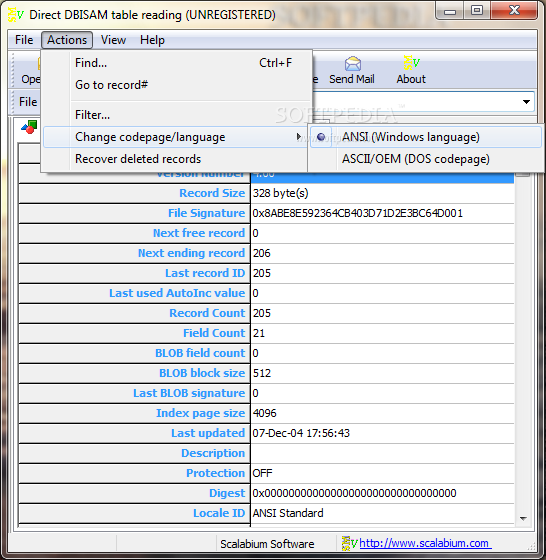Choose Find... from Actions menu
This screenshot has width=546, height=560.
pyautogui.click(x=176, y=63)
